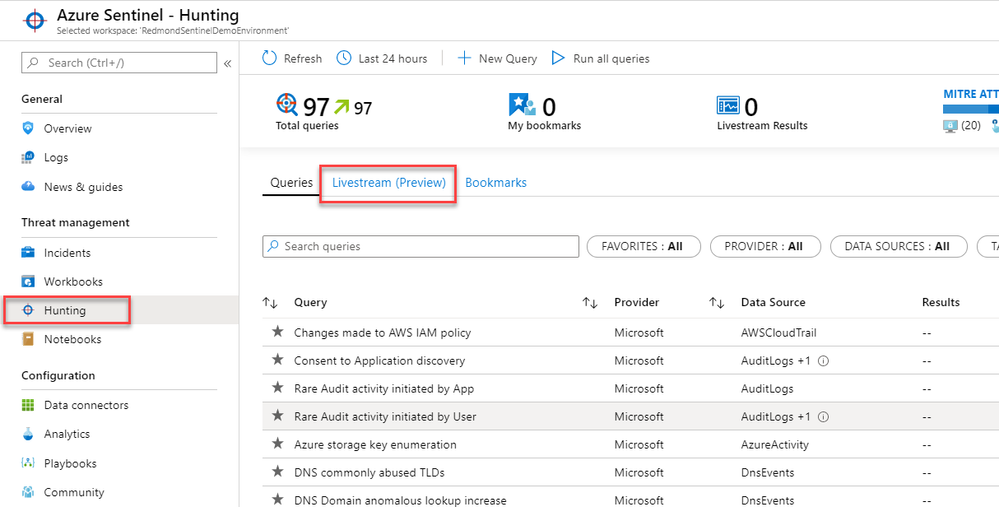Select 'Rare Audit activity initiated by User' query

pyautogui.click(x=385, y=417)
